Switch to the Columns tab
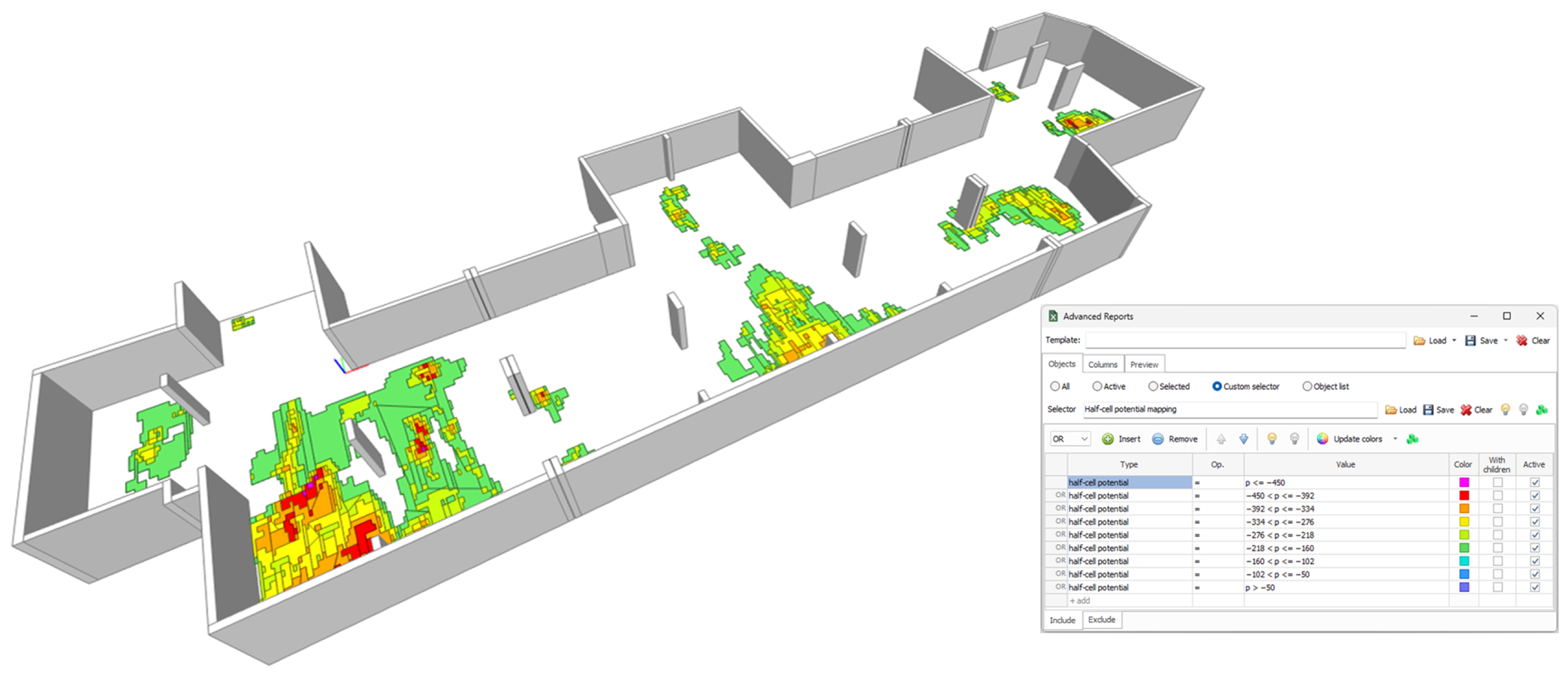 pos(1103,364)
